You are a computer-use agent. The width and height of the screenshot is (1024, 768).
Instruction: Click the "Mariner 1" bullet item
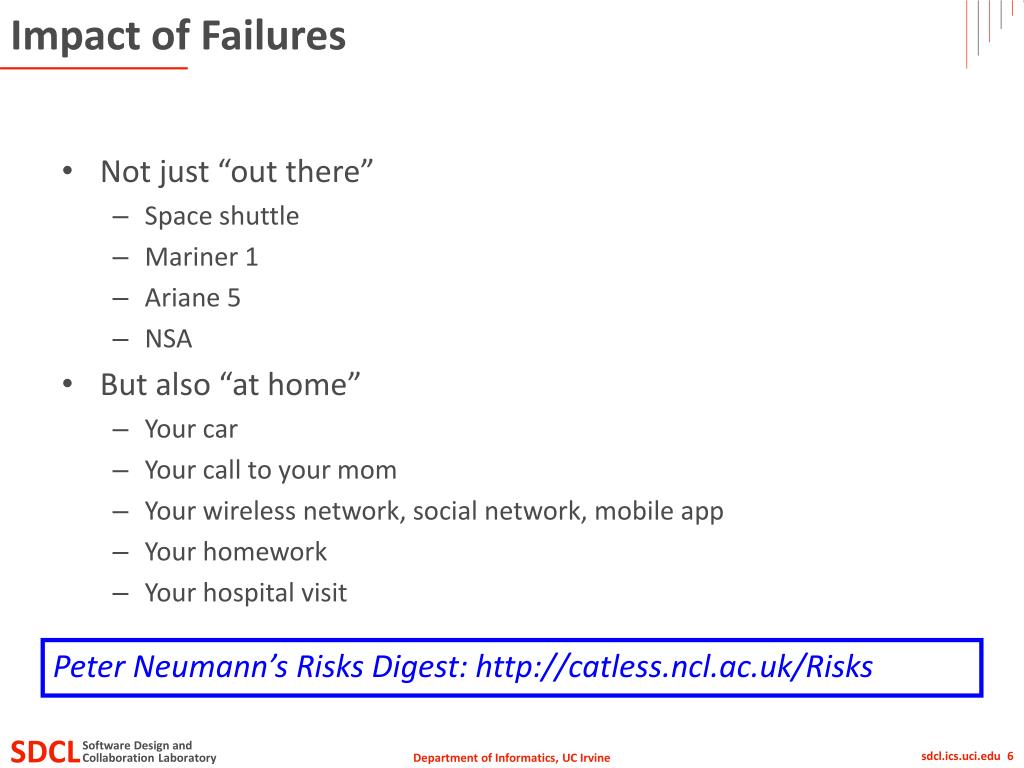pos(201,257)
